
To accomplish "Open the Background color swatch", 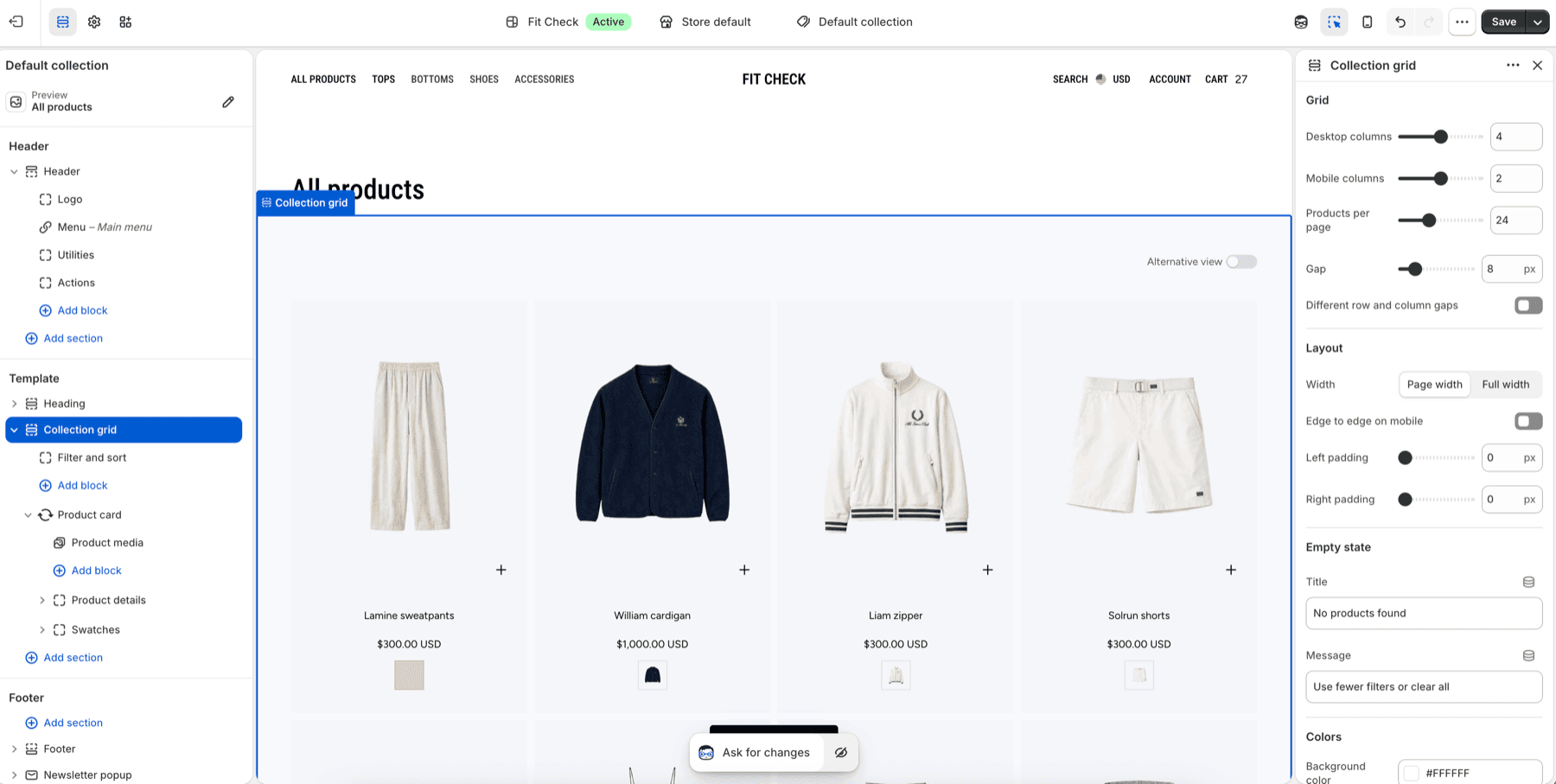I will (1412, 773).
